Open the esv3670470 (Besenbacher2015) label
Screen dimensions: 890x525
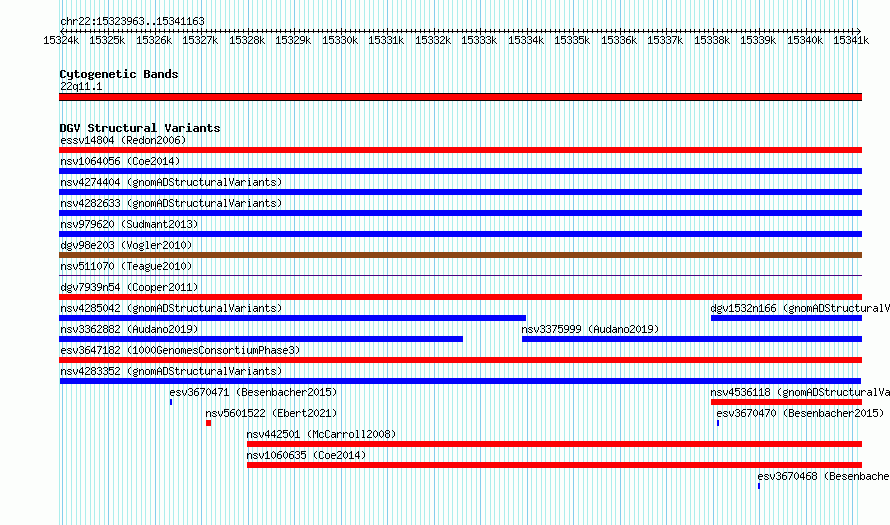[x=800, y=413]
